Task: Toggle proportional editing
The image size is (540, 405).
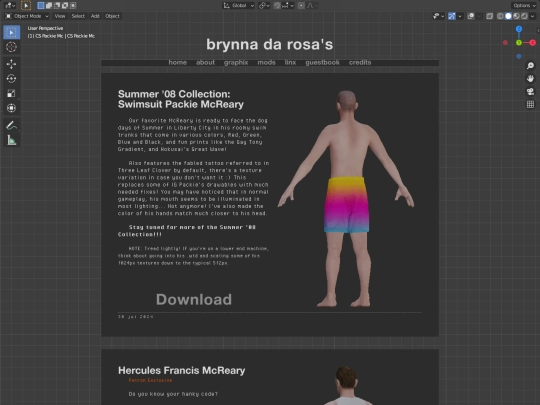Action: (x=301, y=6)
